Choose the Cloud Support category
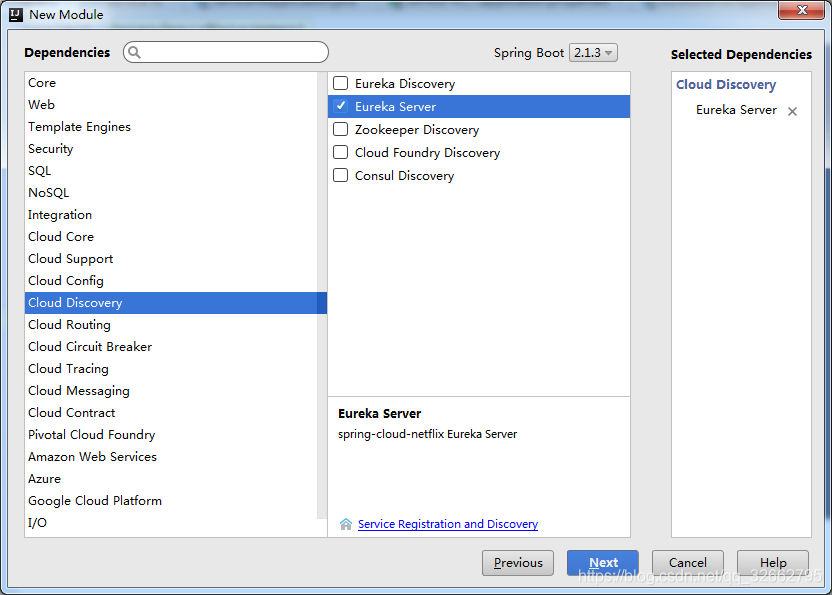This screenshot has height=595, width=832. click(171, 259)
